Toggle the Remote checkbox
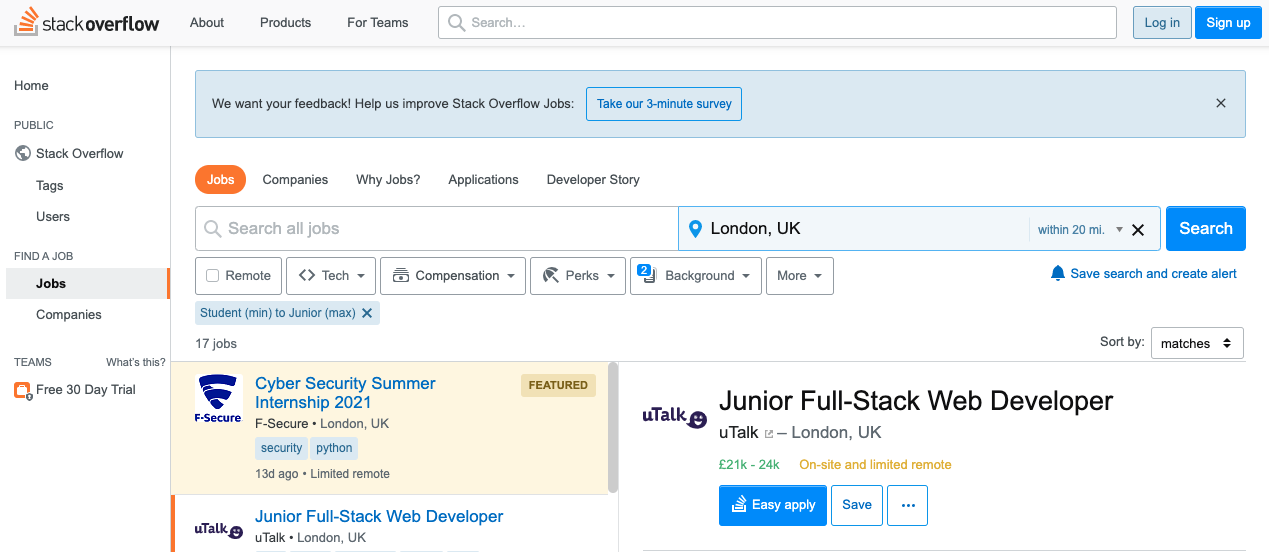 click(x=212, y=276)
